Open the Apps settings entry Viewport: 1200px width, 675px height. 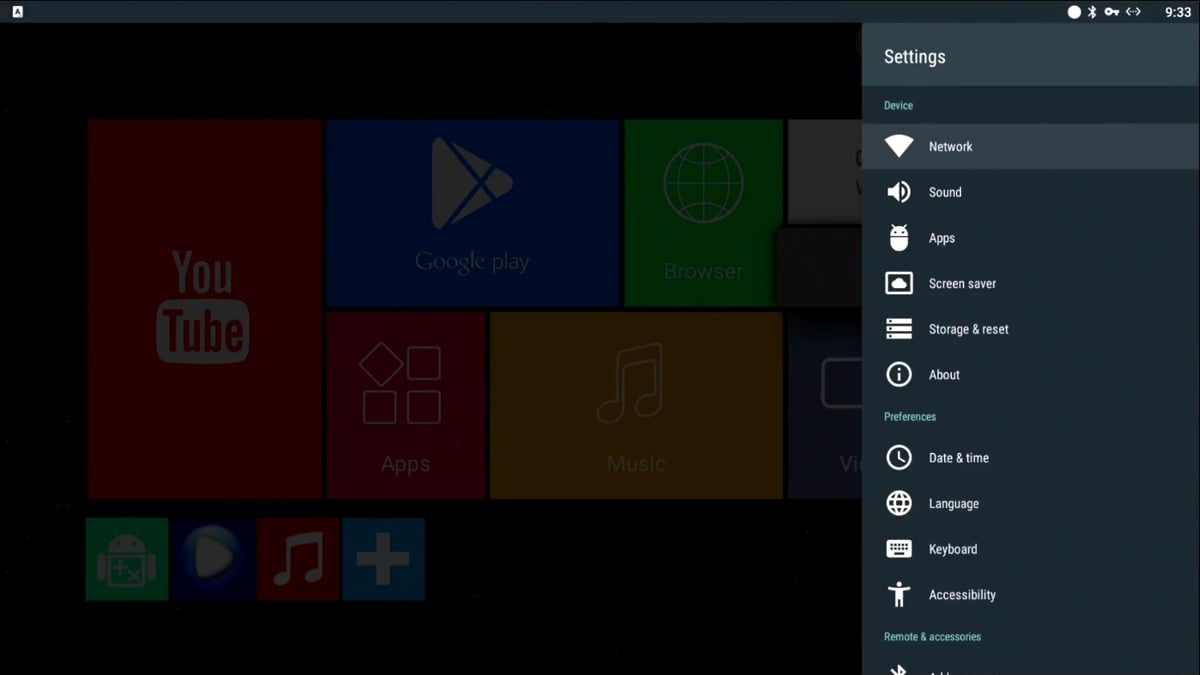(1031, 238)
